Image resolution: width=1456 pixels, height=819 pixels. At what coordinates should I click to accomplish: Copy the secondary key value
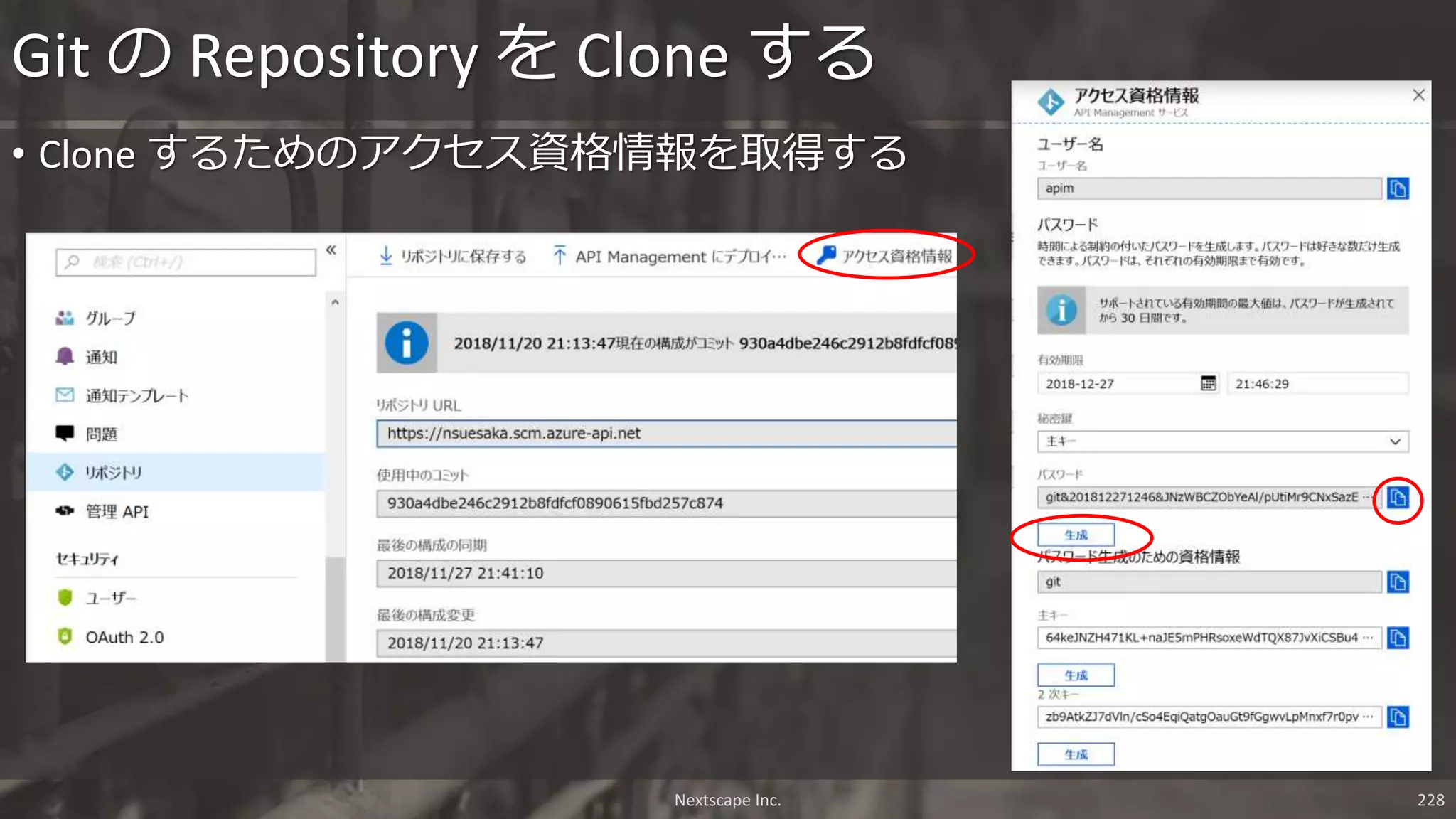[1398, 717]
